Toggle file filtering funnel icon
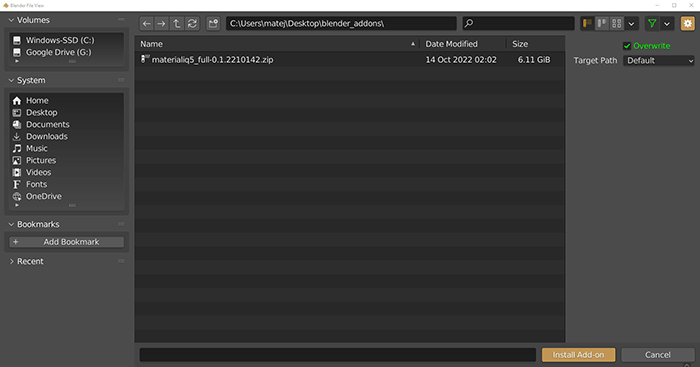This screenshot has width=700, height=367. click(652, 23)
